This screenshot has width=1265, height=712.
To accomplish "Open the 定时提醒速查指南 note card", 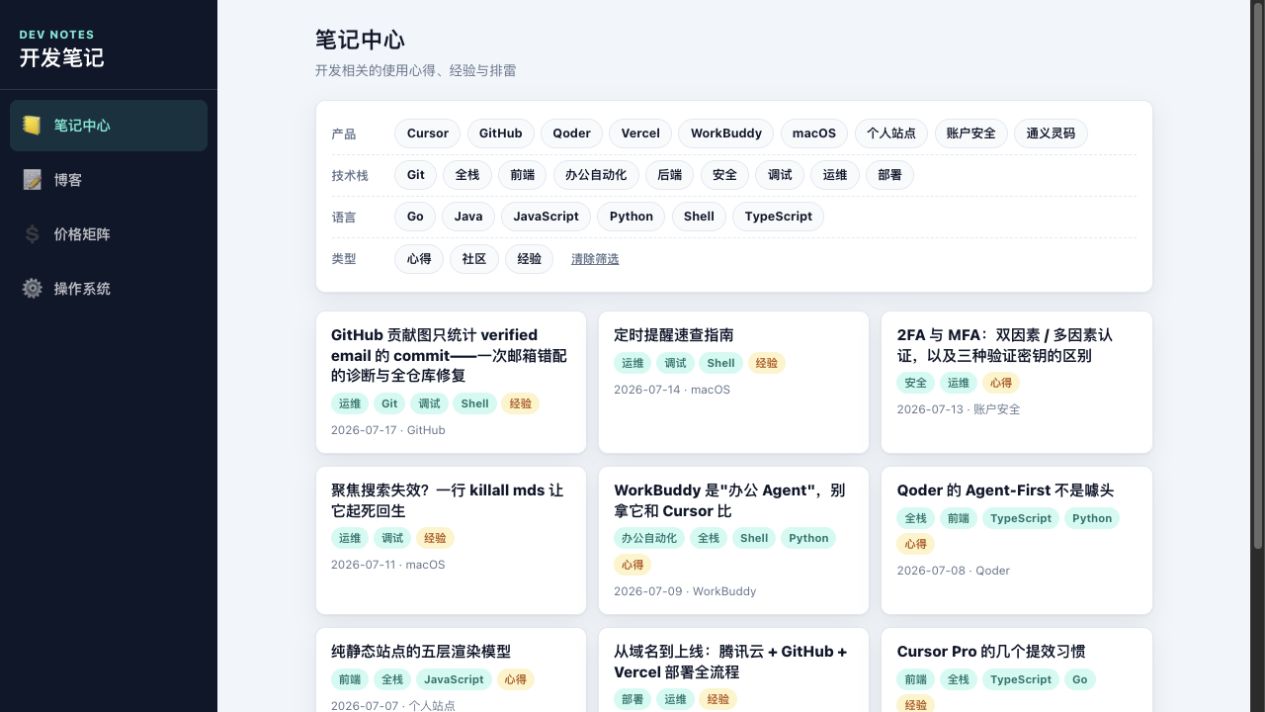I will pos(734,382).
